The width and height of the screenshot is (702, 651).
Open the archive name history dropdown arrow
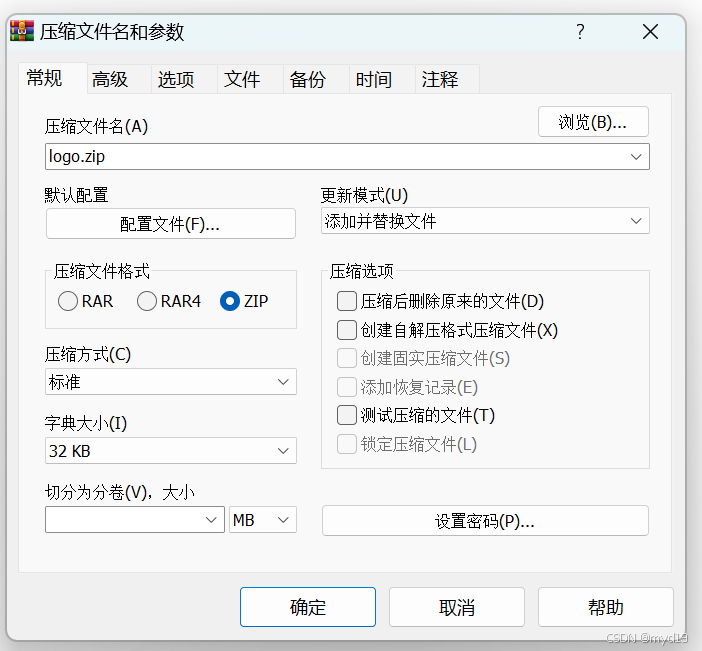coord(636,157)
